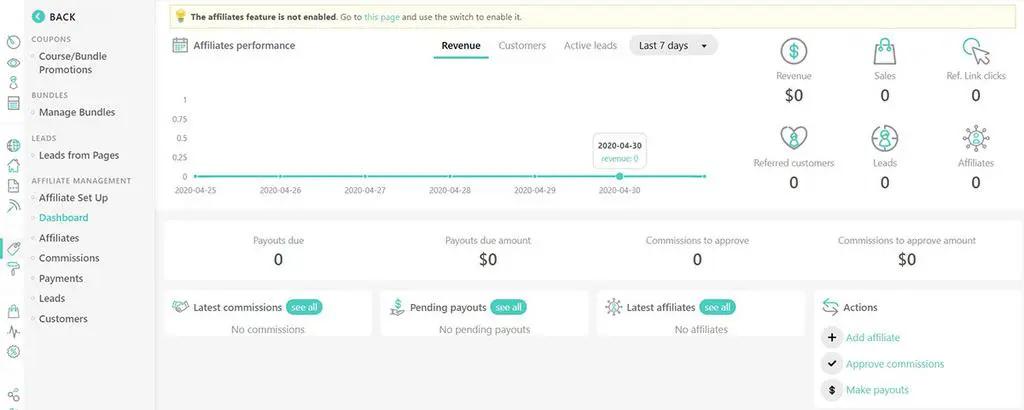Click the teal BACK arrow icon
Image resolution: width=1024 pixels, height=410 pixels.
[x=39, y=16]
